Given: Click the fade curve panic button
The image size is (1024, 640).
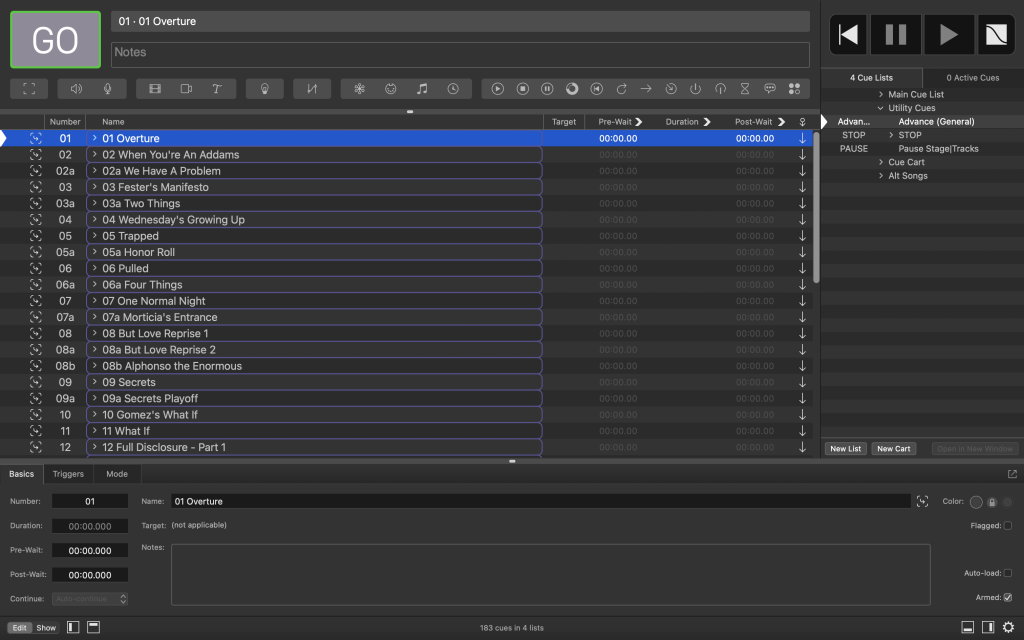Looking at the screenshot, I should 996,35.
